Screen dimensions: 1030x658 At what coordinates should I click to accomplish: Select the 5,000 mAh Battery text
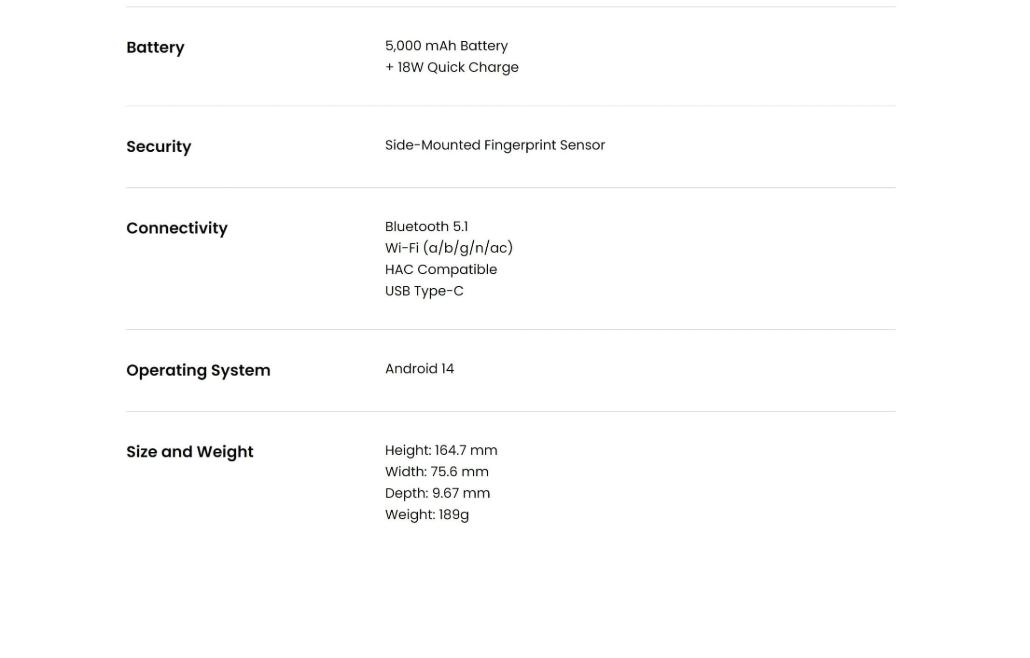pyautogui.click(x=446, y=46)
